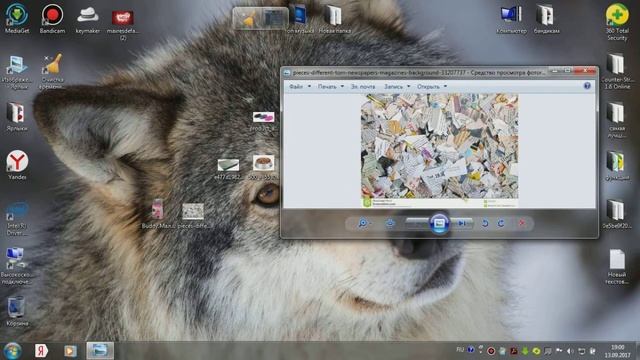The width and height of the screenshot is (640, 360).
Task: Select the Компьютер desktop icon
Action: point(511,19)
